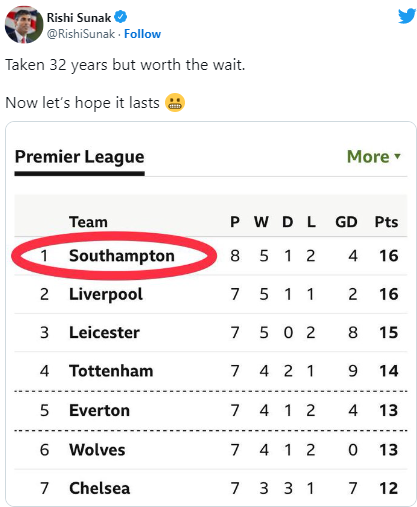
Task: Click the grimacing face emoji
Action: [x=175, y=103]
